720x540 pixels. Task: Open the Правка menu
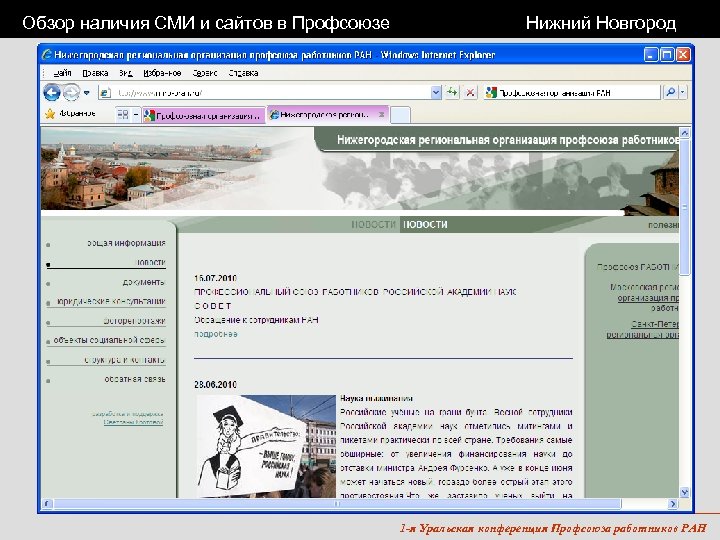point(95,73)
